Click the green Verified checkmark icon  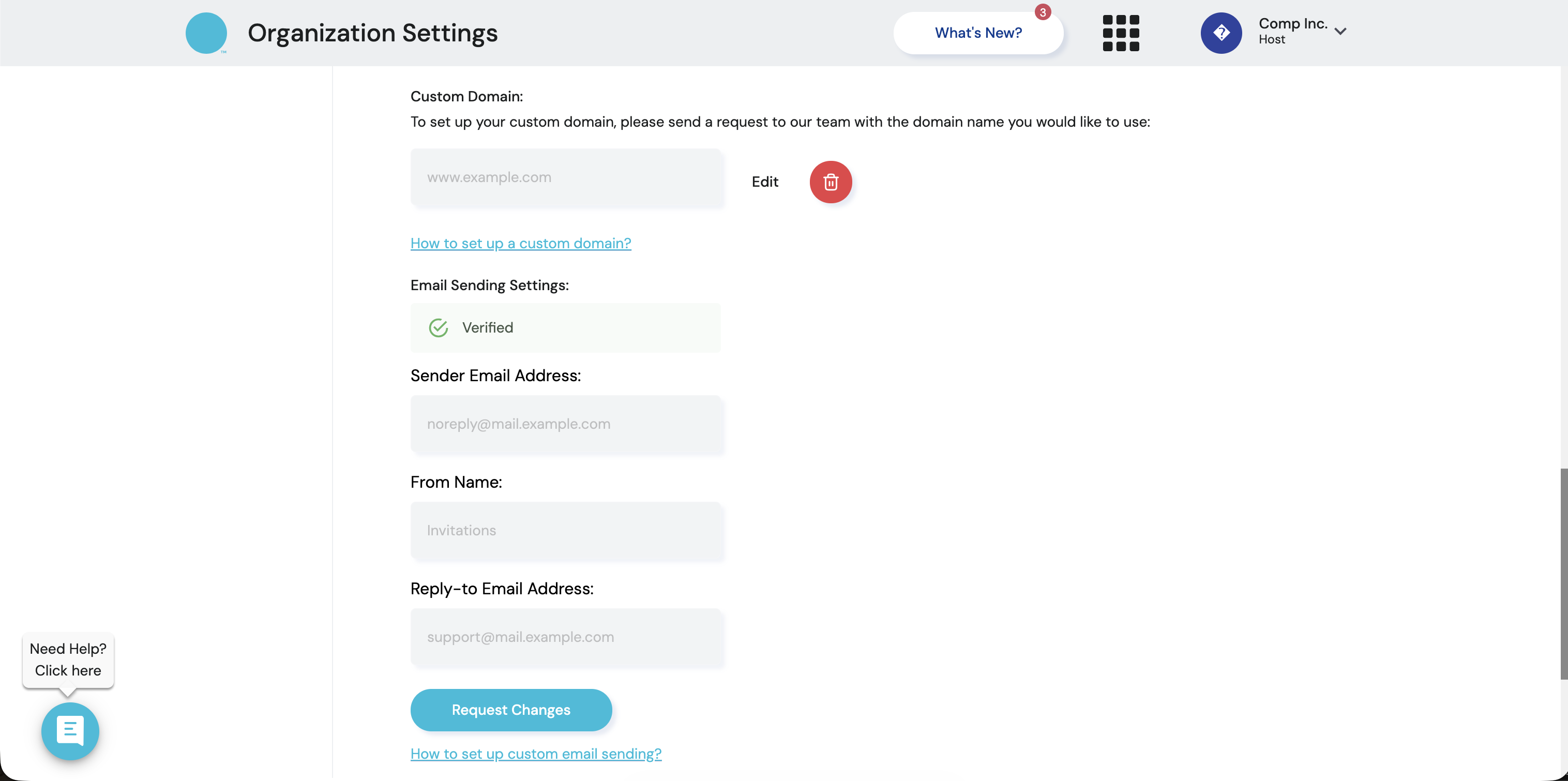[438, 328]
